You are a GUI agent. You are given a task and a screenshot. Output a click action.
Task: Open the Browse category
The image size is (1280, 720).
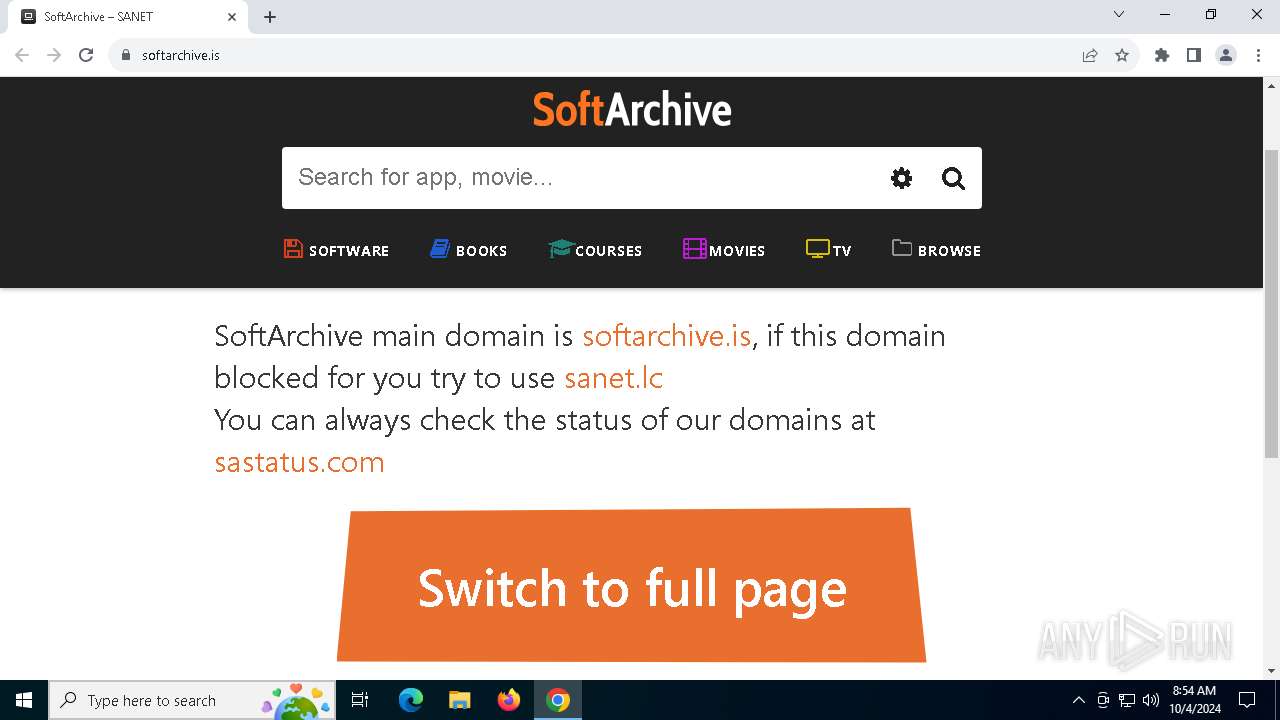click(x=936, y=250)
